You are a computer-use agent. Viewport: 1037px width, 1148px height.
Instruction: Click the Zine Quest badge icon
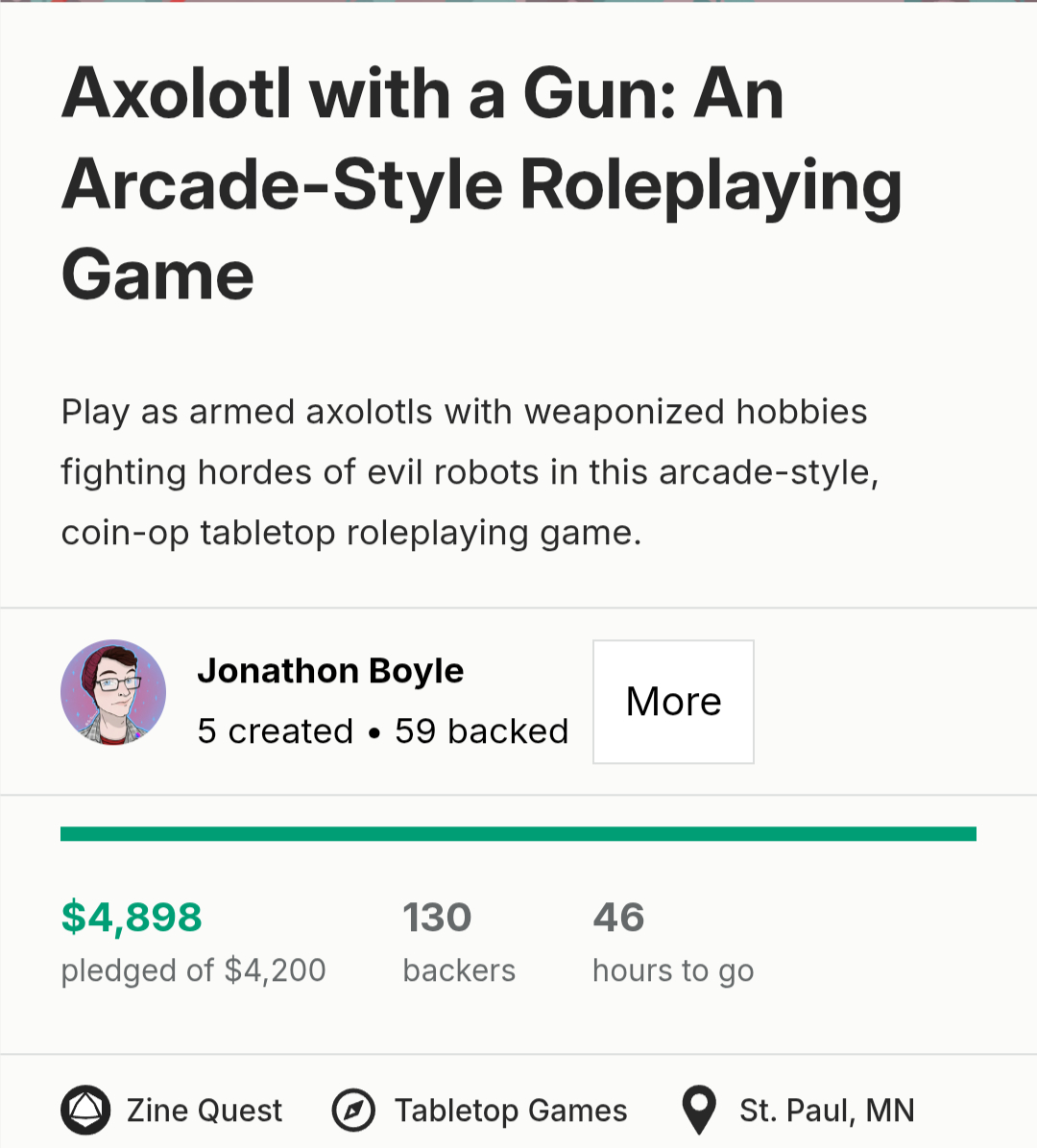(85, 1111)
